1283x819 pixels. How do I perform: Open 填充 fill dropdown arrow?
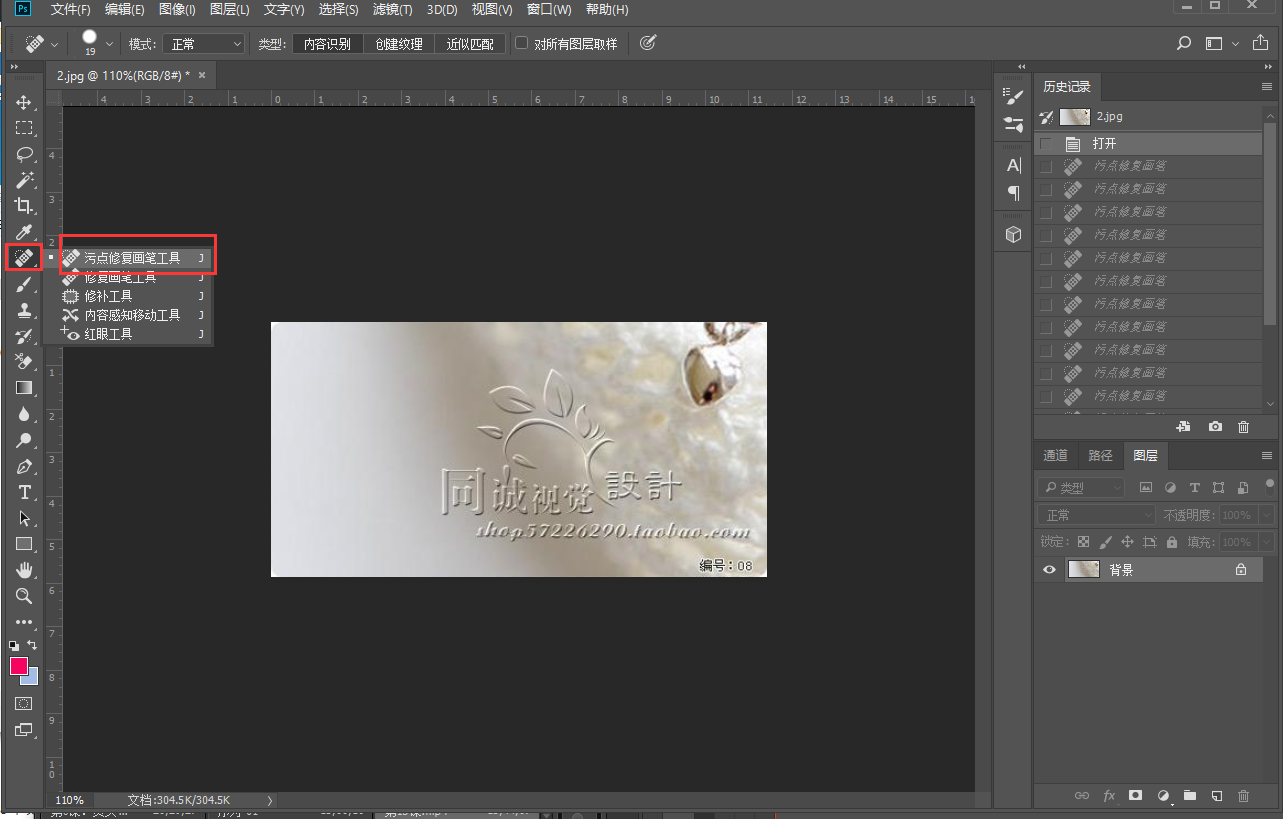coord(1266,542)
